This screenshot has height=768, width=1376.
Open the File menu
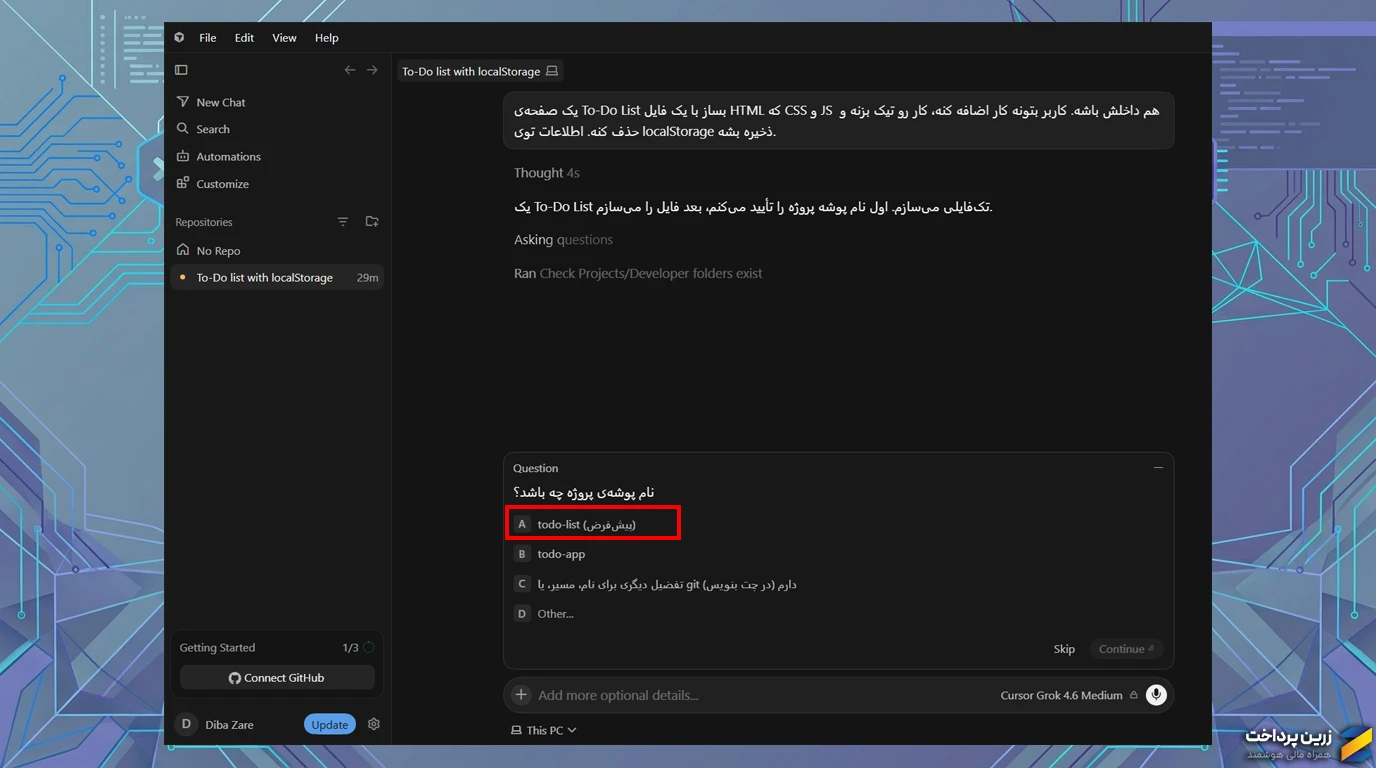(208, 38)
